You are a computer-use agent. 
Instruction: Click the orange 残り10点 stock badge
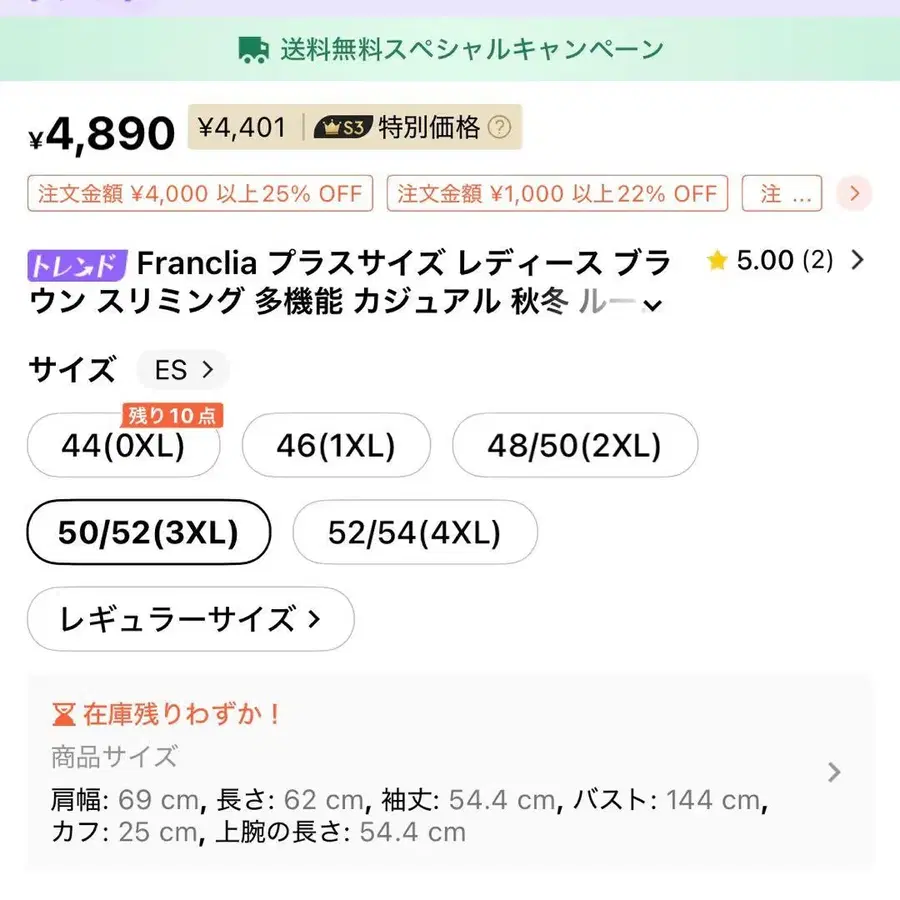point(172,415)
